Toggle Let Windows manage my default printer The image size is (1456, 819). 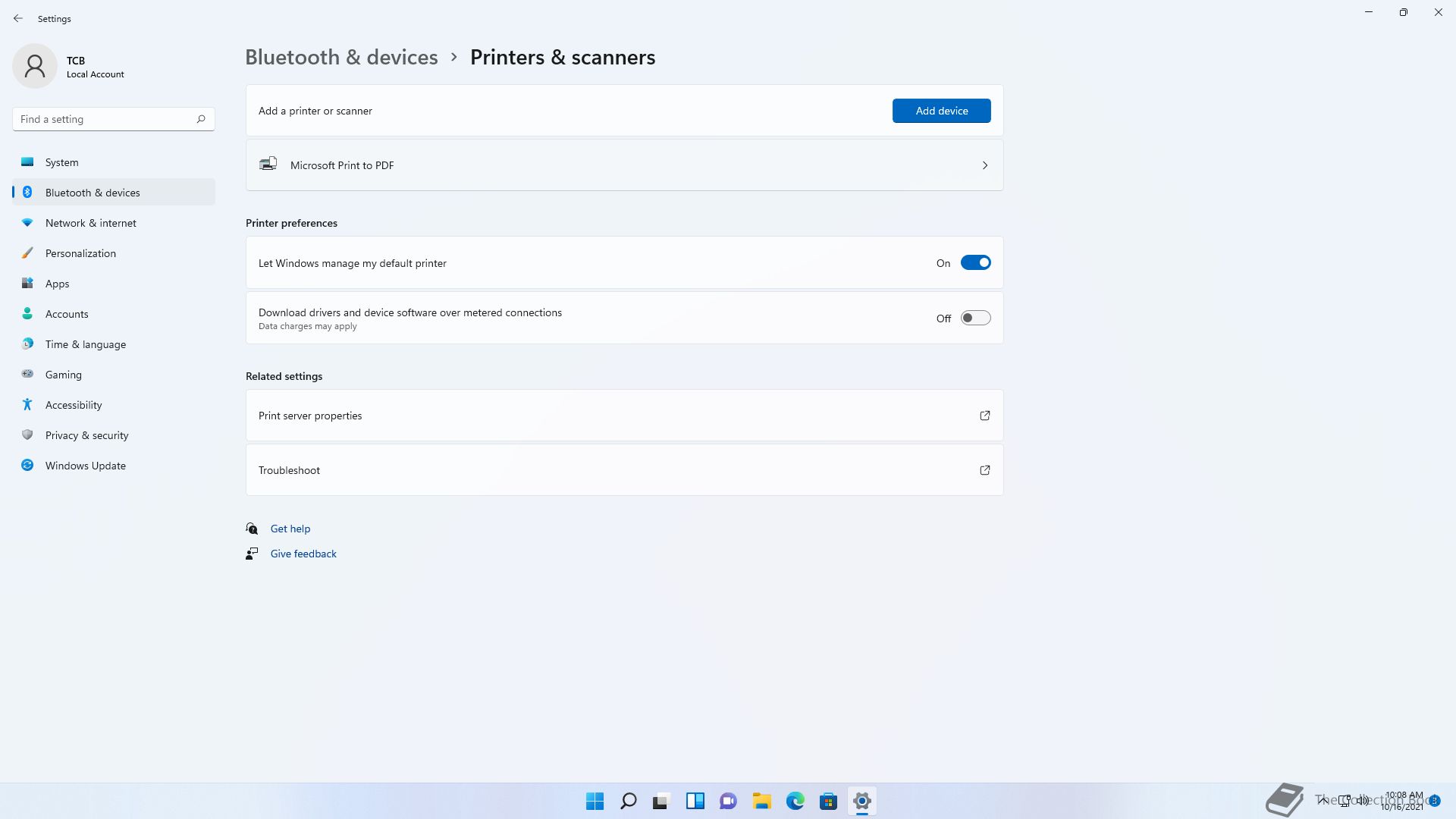click(975, 262)
